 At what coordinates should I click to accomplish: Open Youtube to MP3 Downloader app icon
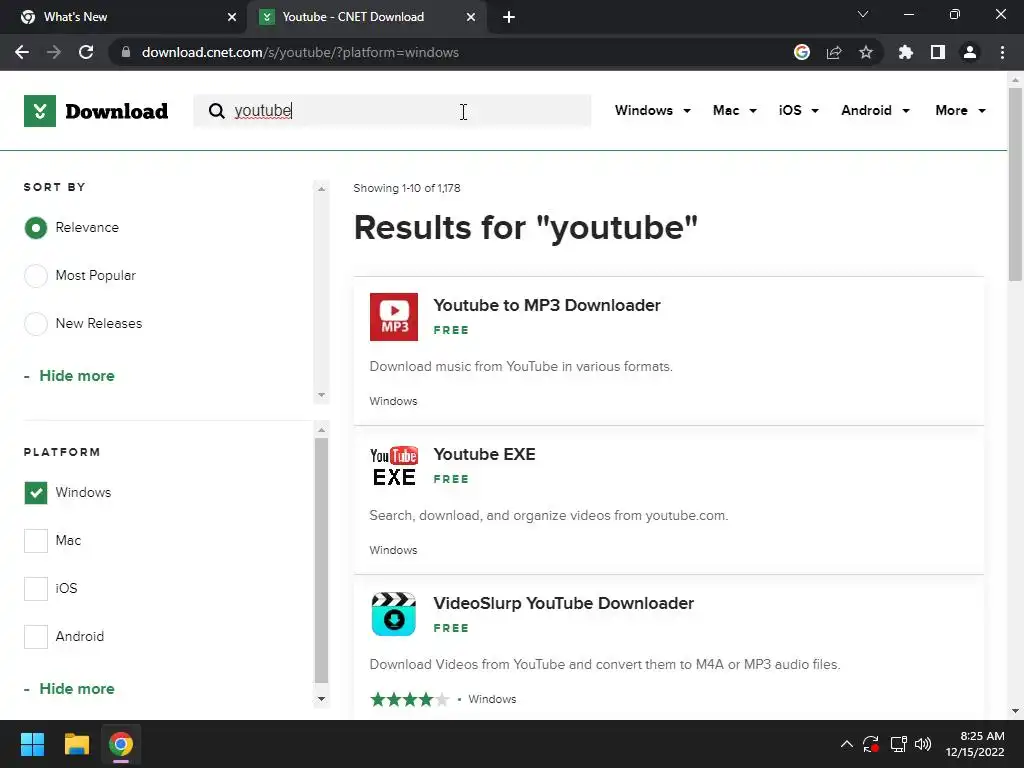coord(394,317)
